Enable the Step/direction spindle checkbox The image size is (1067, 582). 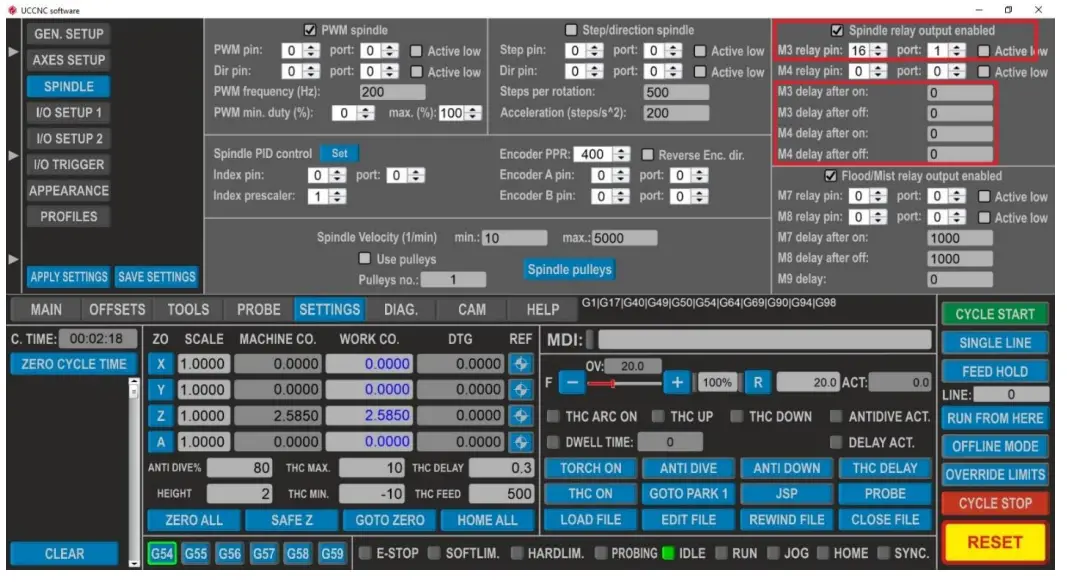[571, 30]
